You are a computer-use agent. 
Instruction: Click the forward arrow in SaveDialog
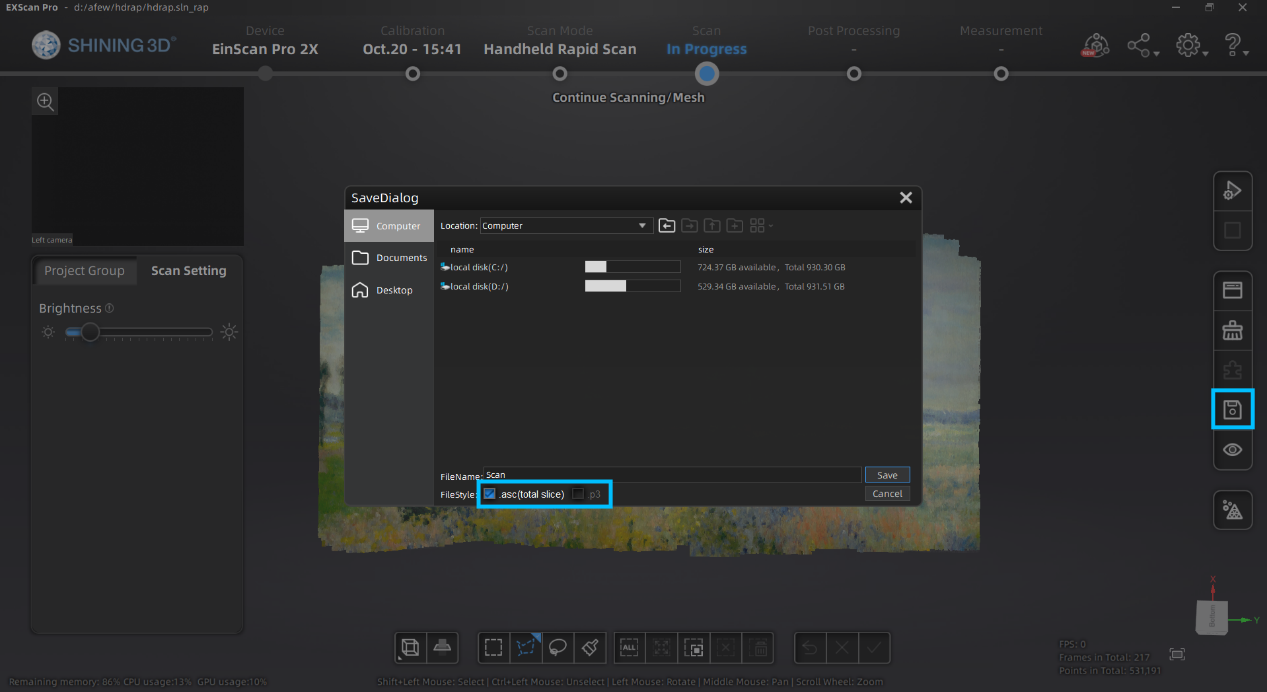689,226
